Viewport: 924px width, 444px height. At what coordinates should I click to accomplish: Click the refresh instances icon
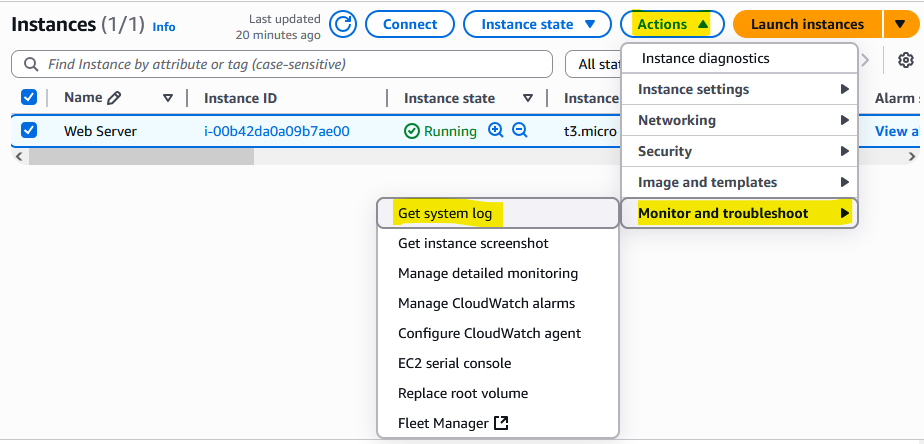coord(343,25)
